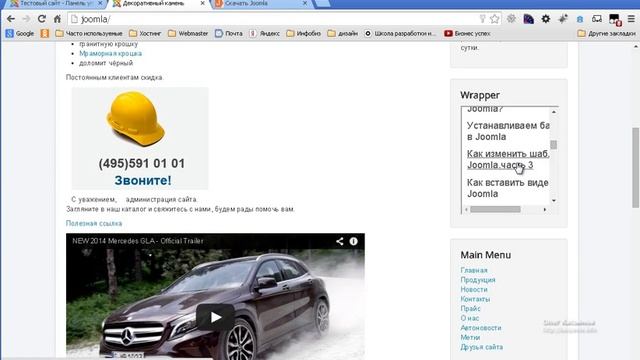640x360 pixels.
Task: Open the Мраморная крошка link
Action: [111, 53]
